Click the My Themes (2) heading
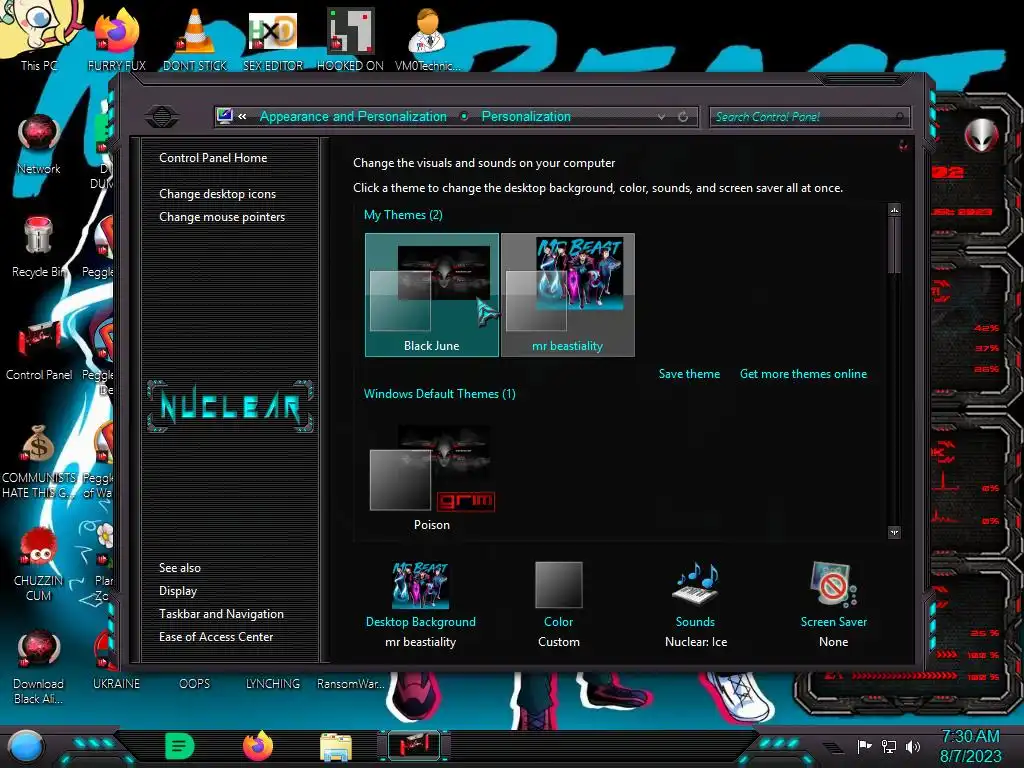 (403, 215)
